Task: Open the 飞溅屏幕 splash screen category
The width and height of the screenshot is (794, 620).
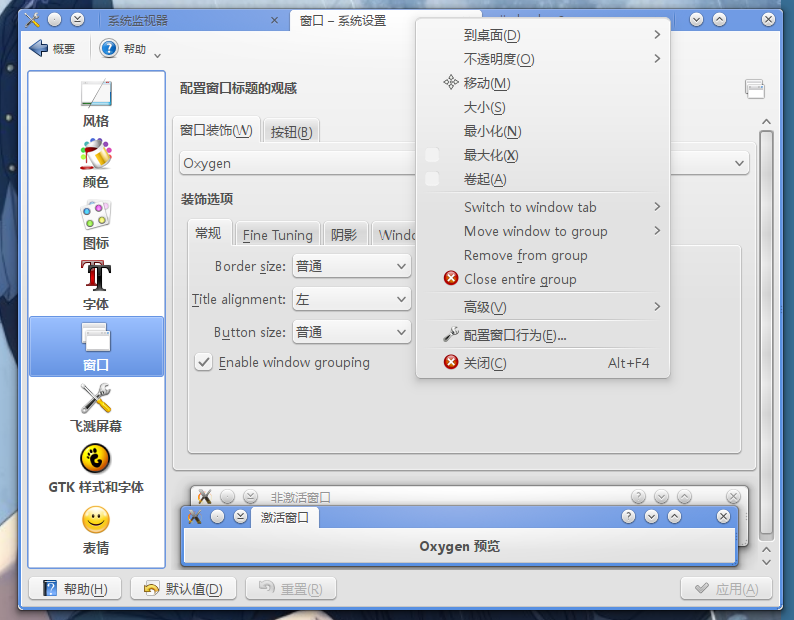Action: coord(96,408)
